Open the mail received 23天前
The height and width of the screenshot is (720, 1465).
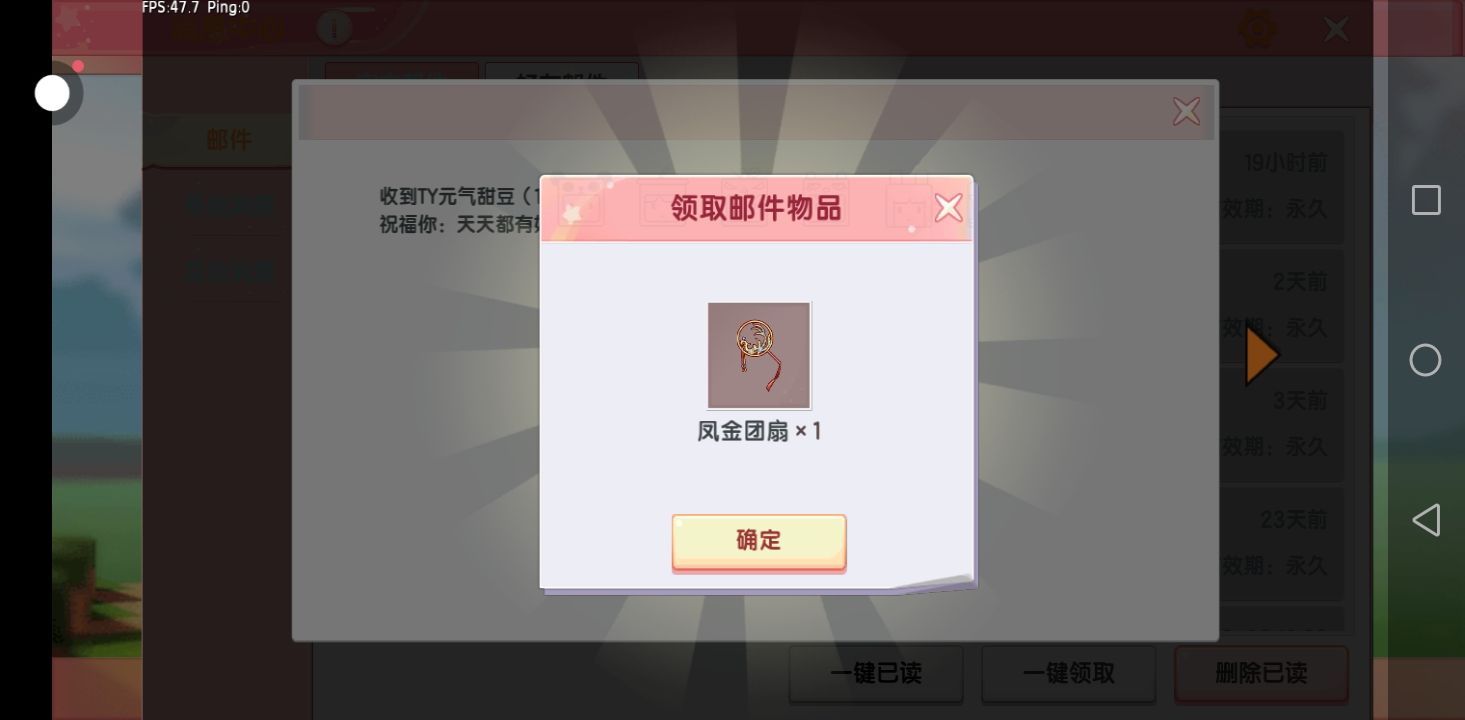[x=1282, y=543]
